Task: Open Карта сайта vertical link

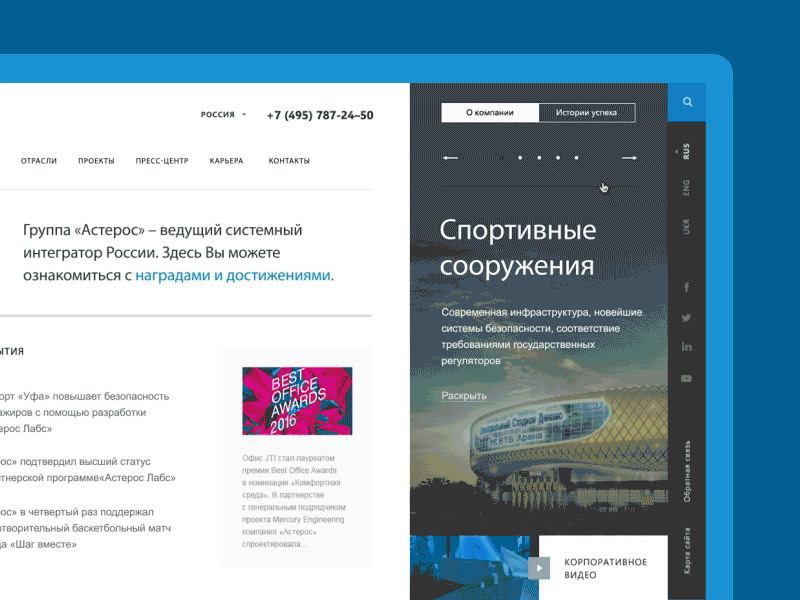Action: click(687, 551)
